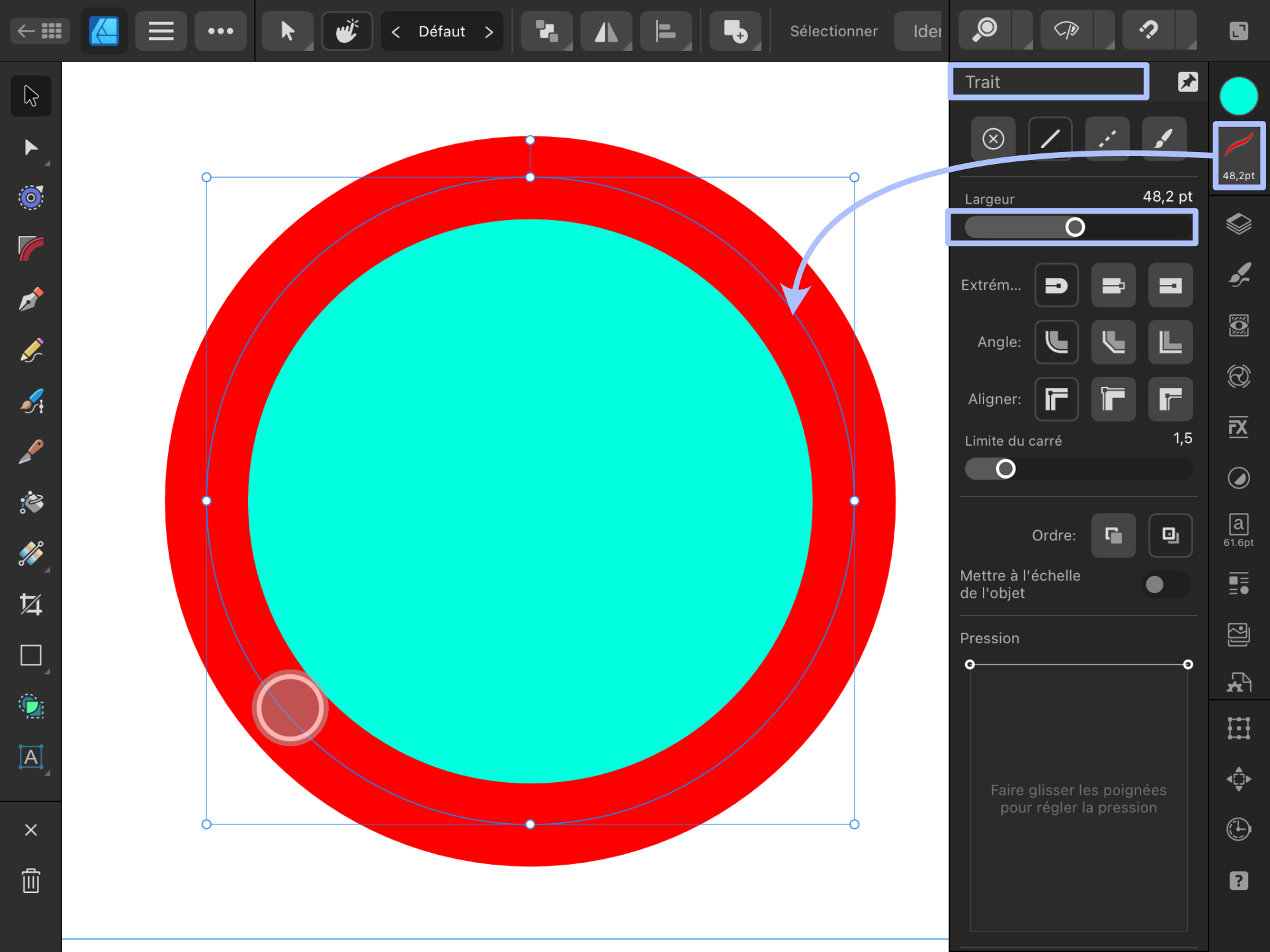Deselect using the X icon
This screenshot has height=952, width=1270.
pyautogui.click(x=31, y=830)
